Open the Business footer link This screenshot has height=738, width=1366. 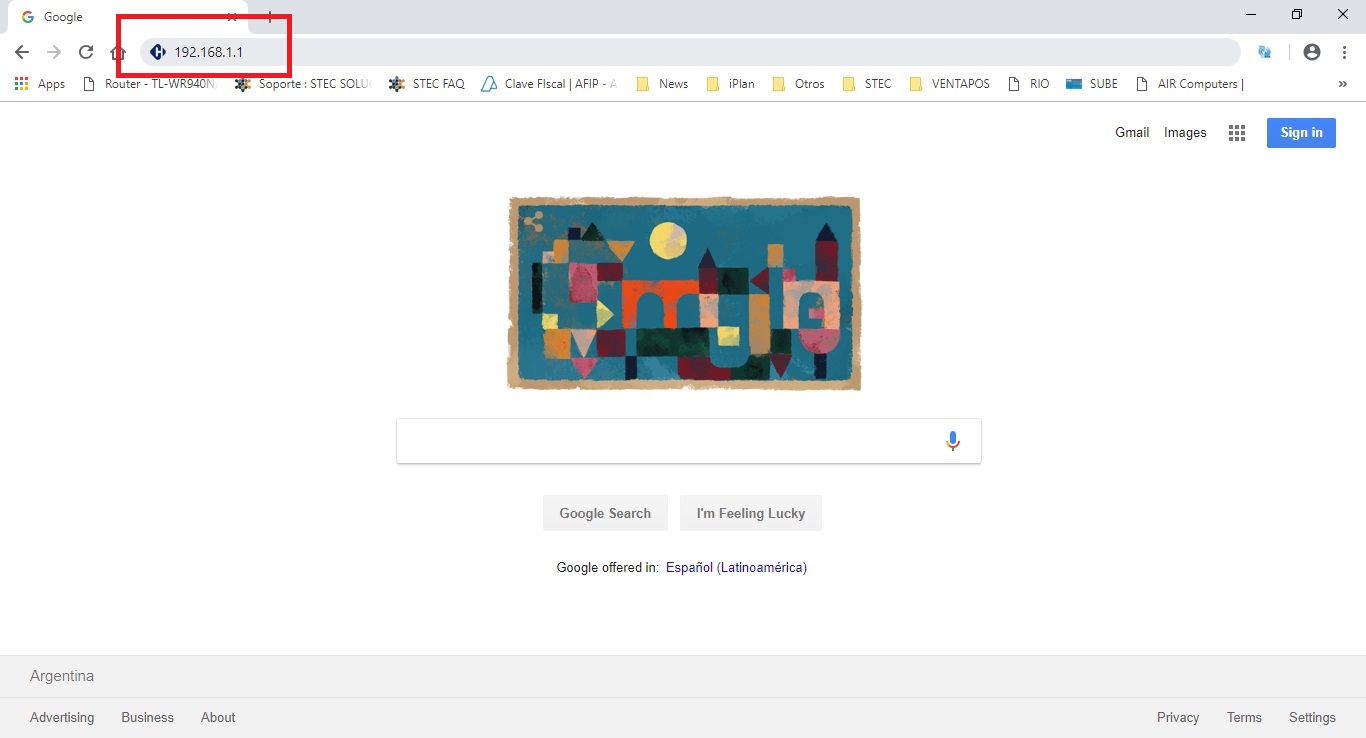[x=147, y=717]
